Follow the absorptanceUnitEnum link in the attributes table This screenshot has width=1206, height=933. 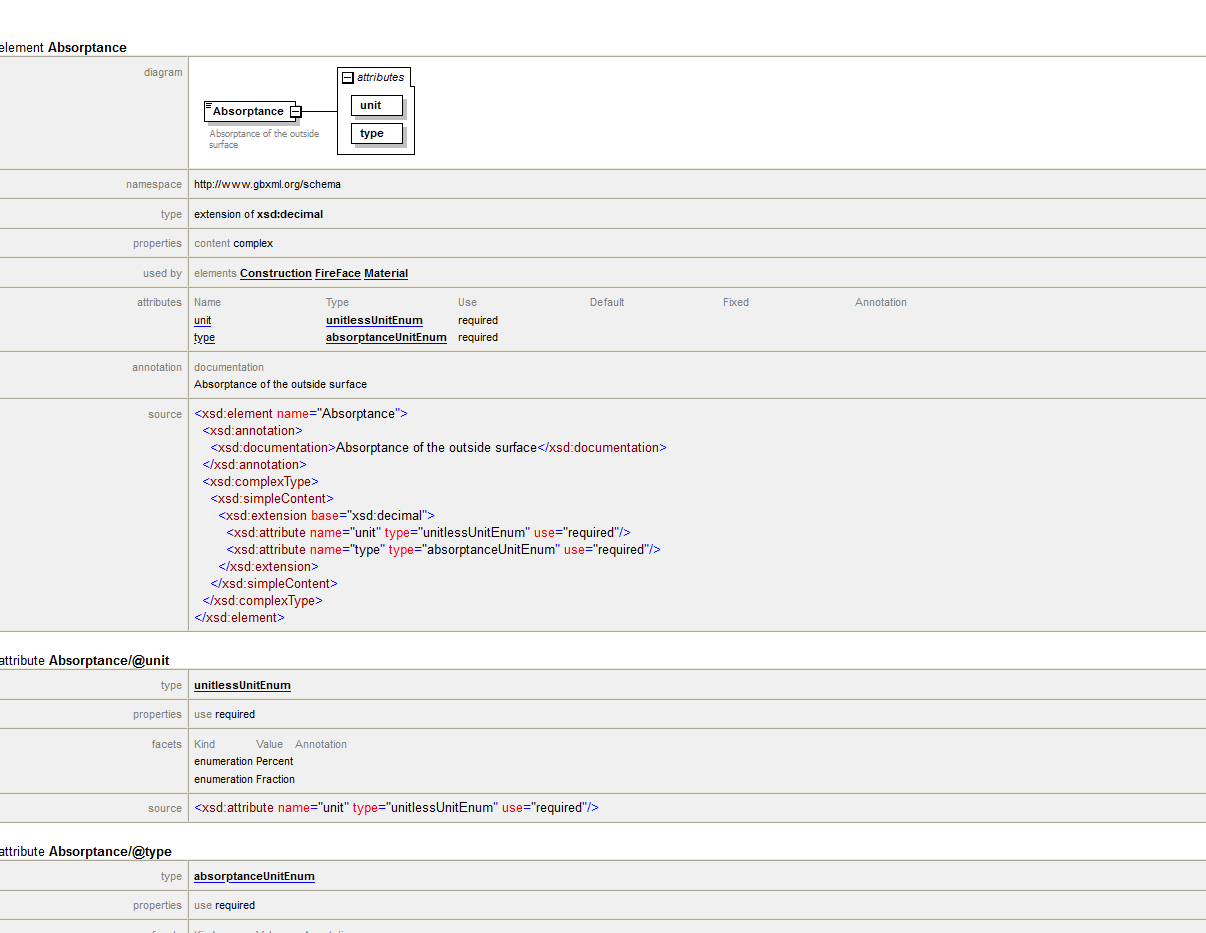coord(386,337)
